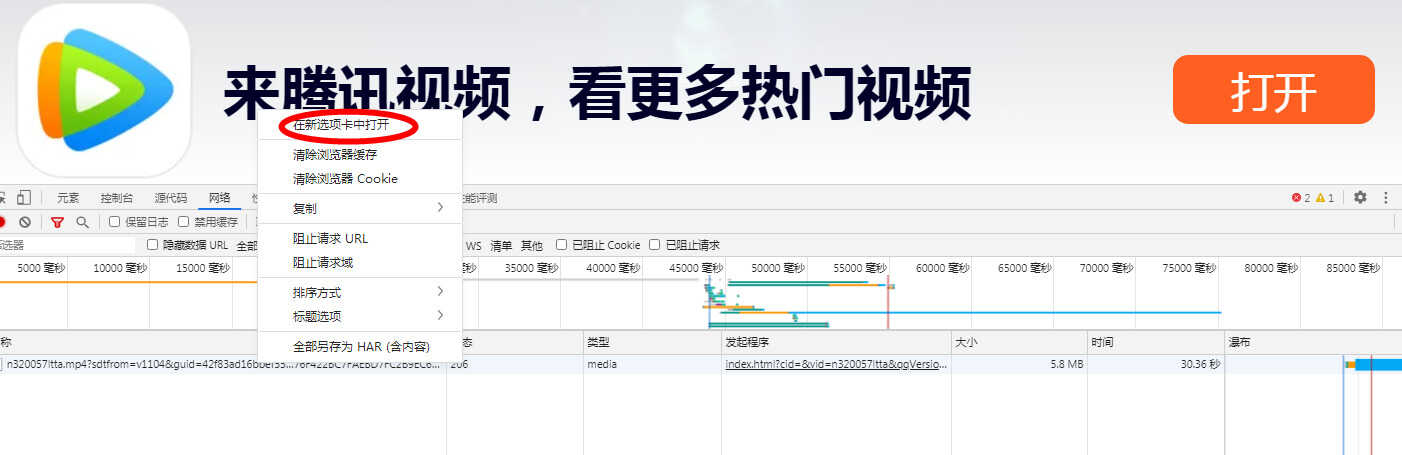Enable the 保留日志 checkbox
The width and height of the screenshot is (1402, 455).
tap(115, 222)
